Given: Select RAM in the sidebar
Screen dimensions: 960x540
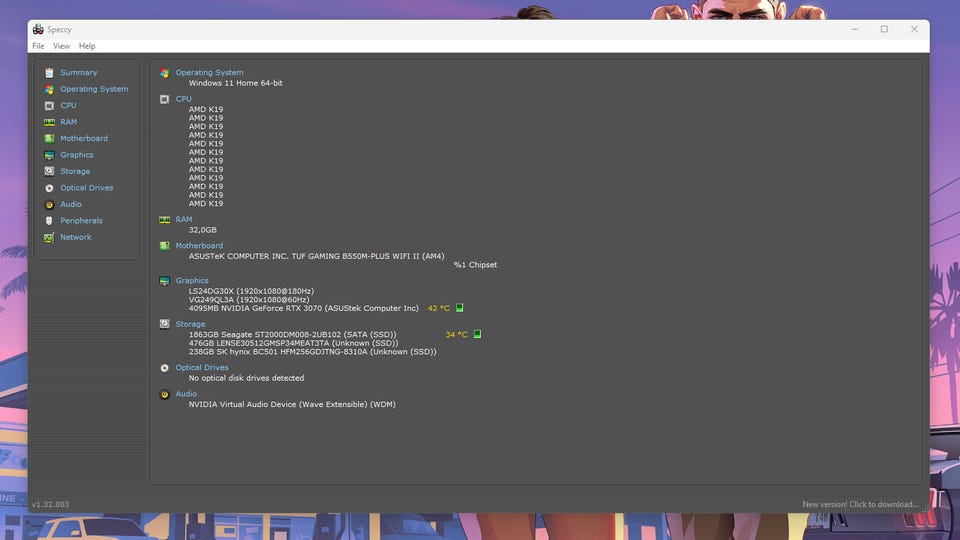Looking at the screenshot, I should tap(69, 122).
